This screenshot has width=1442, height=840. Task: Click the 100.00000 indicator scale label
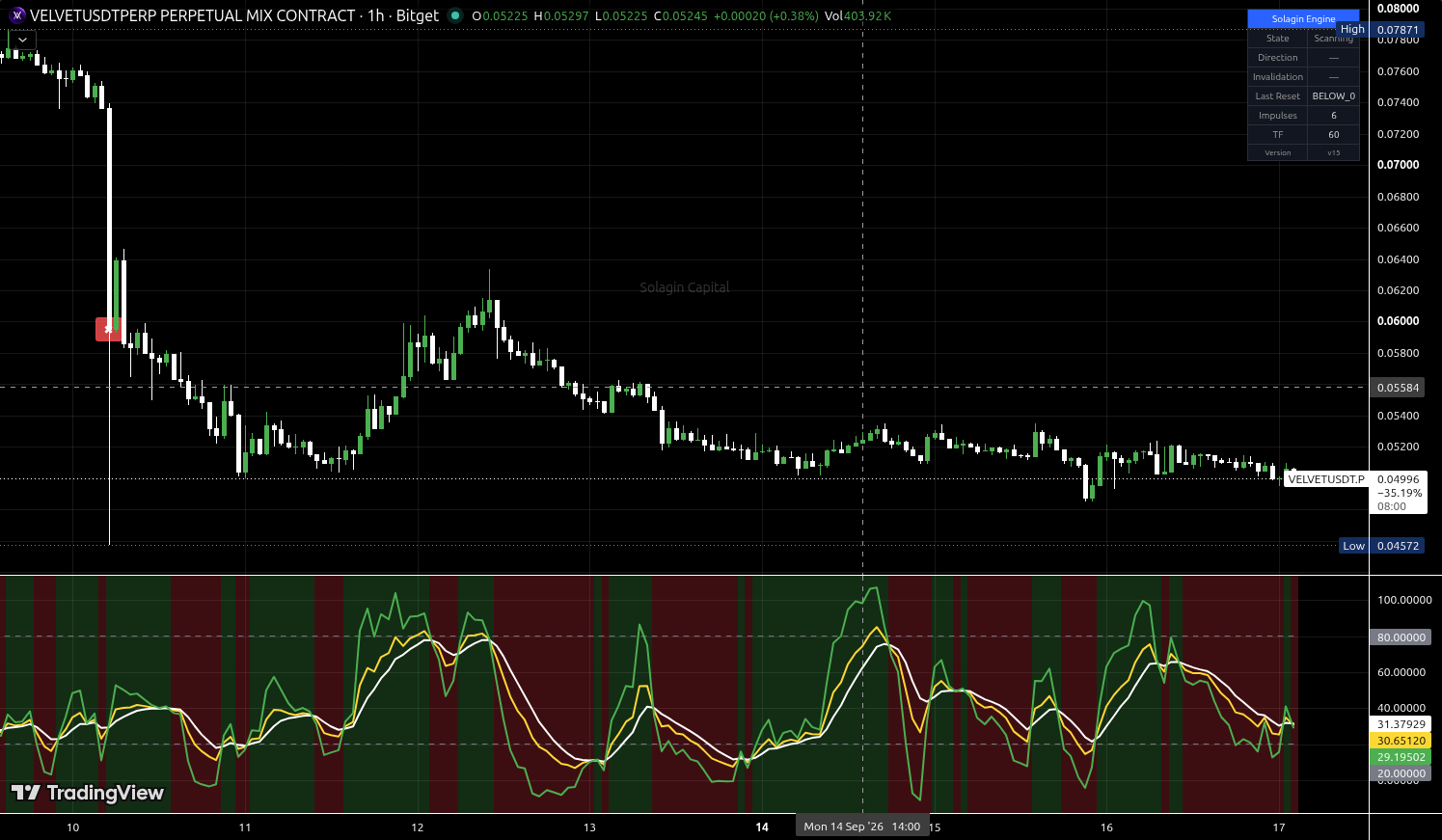coord(1403,600)
